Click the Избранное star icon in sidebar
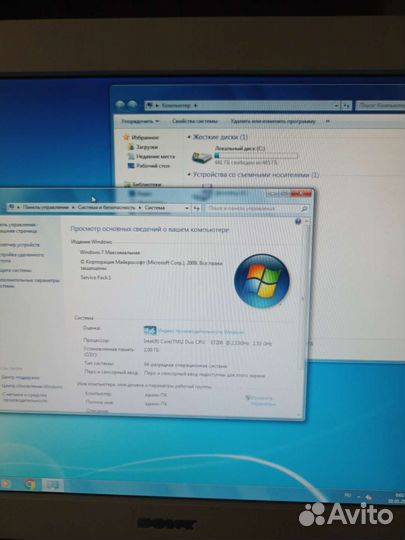 pyautogui.click(x=126, y=137)
